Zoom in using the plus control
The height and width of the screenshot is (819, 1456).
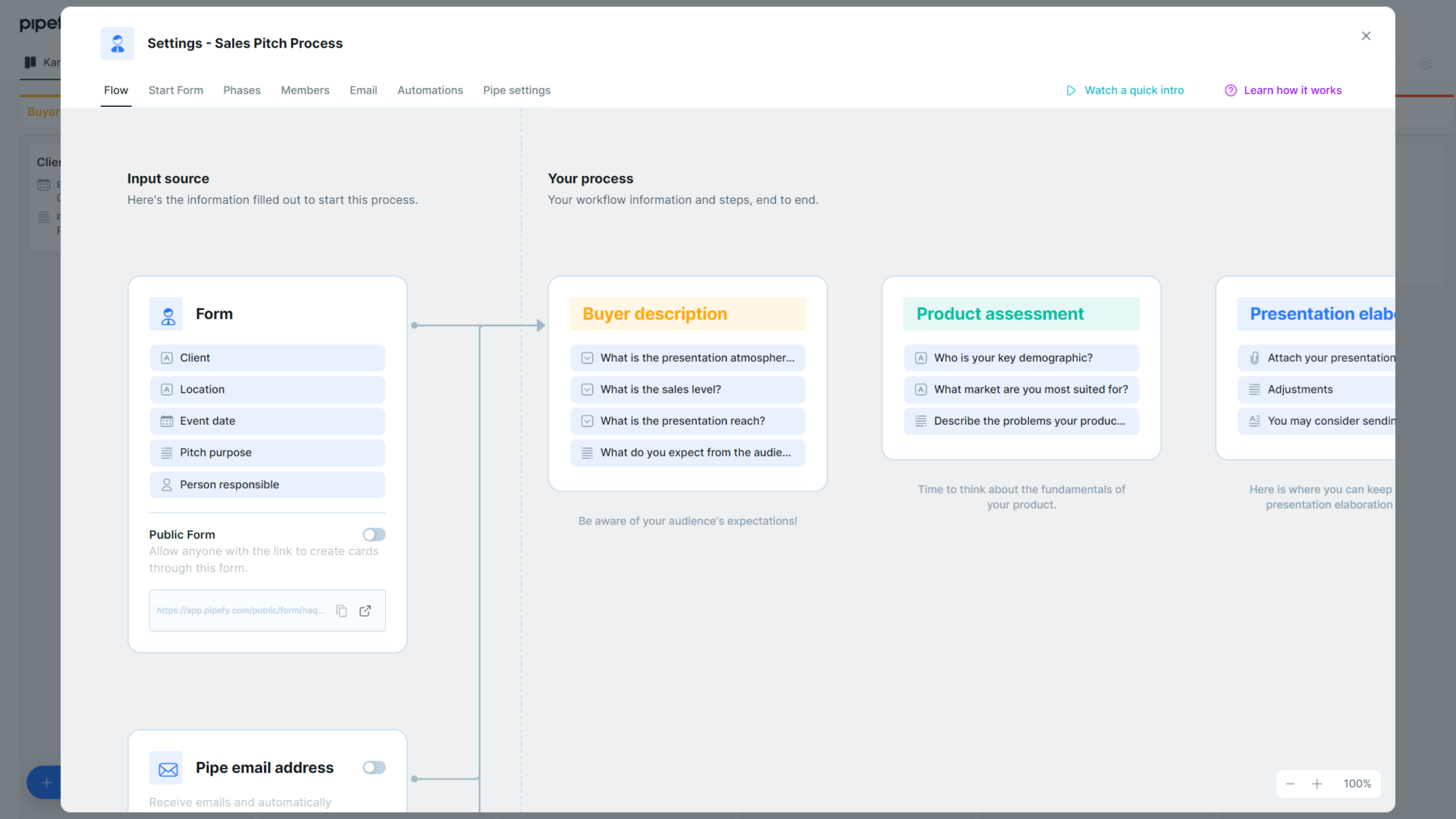click(x=1317, y=783)
